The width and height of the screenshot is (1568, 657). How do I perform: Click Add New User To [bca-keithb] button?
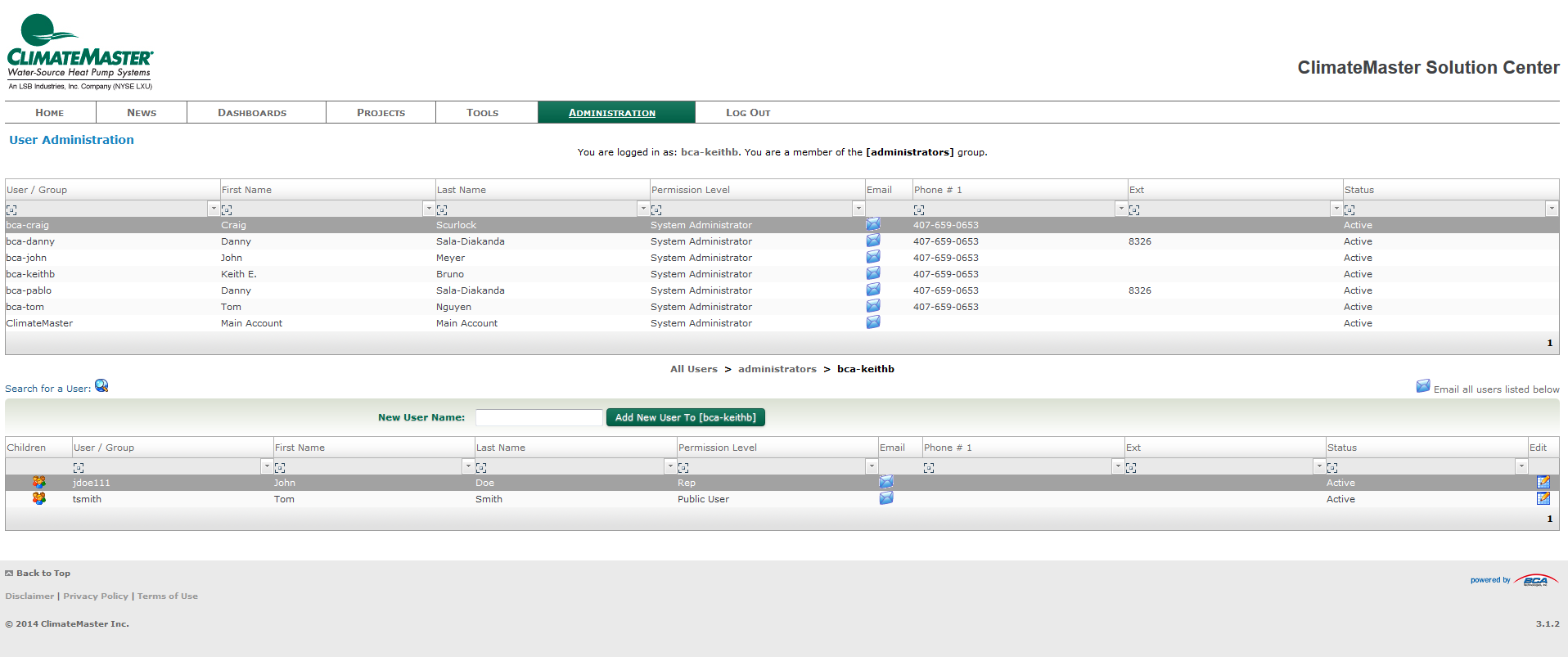click(x=686, y=417)
